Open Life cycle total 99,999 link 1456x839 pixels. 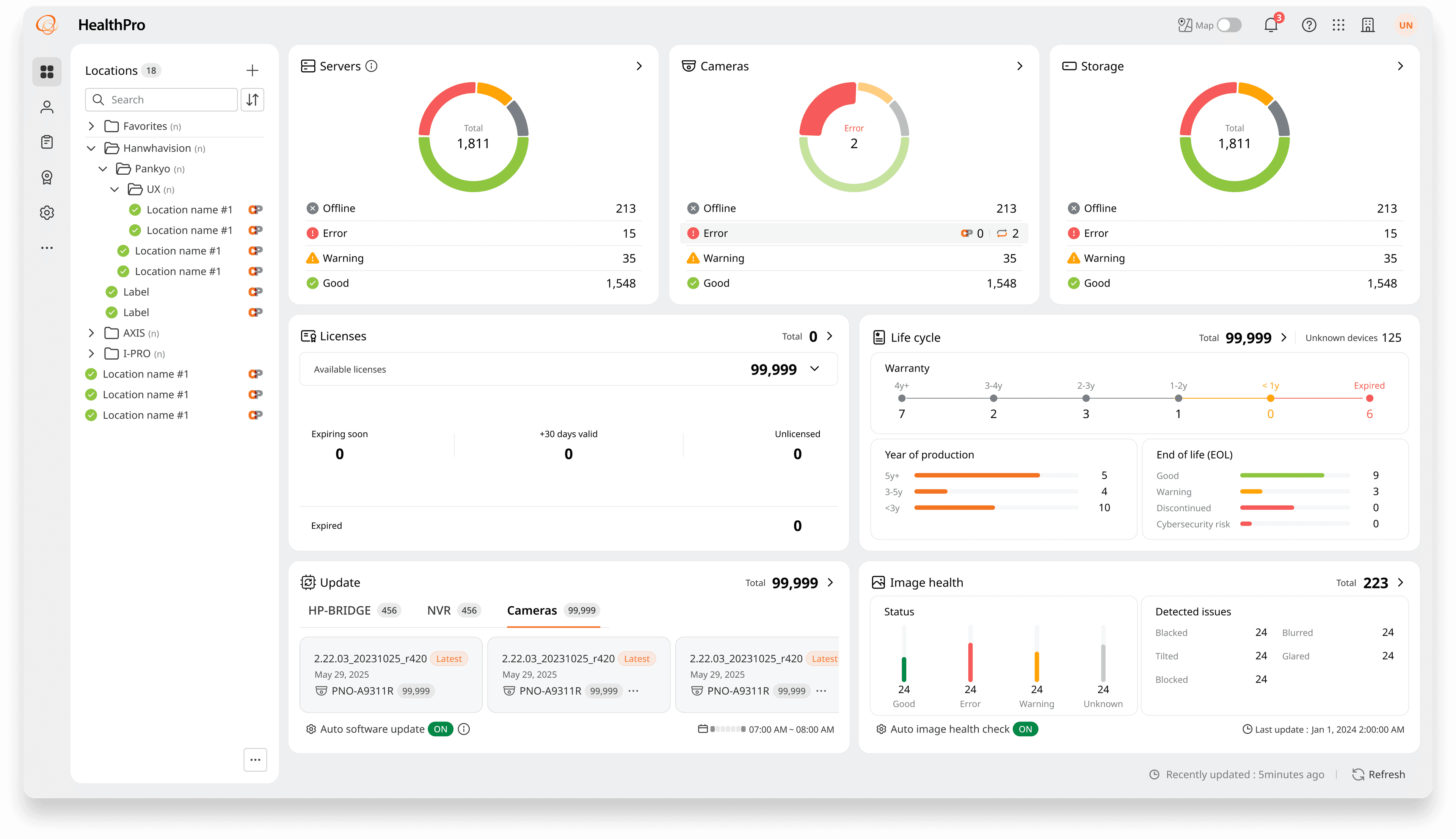1244,338
